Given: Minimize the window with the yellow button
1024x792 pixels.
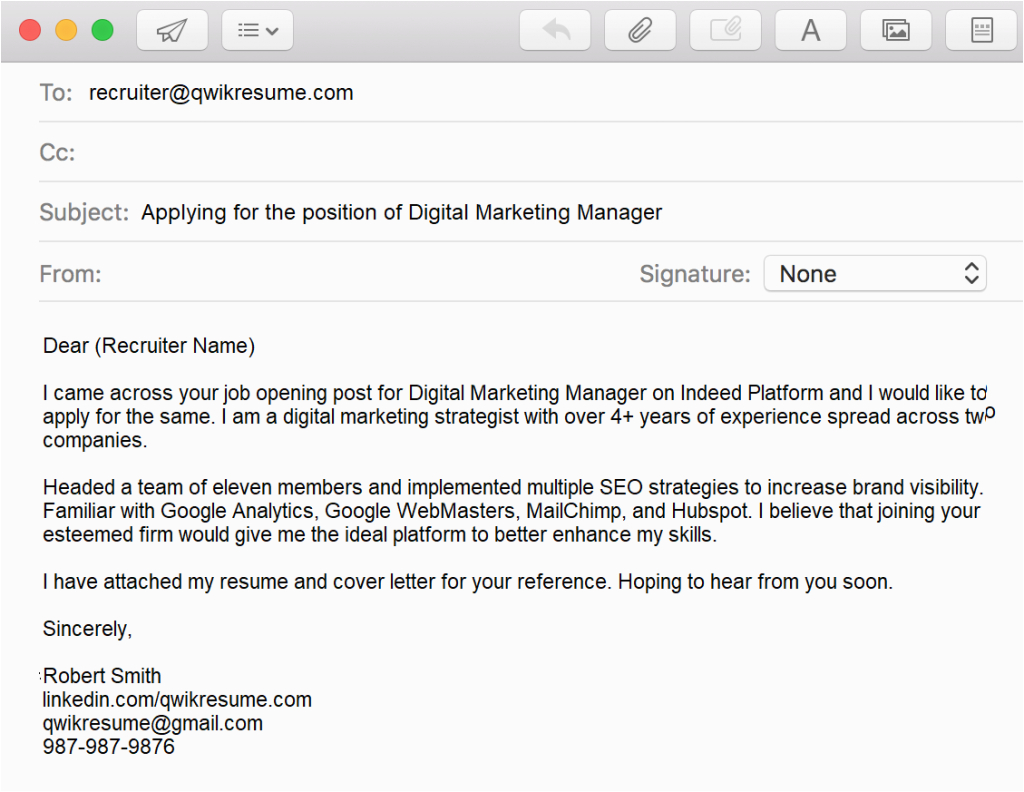Looking at the screenshot, I should pos(66,30).
